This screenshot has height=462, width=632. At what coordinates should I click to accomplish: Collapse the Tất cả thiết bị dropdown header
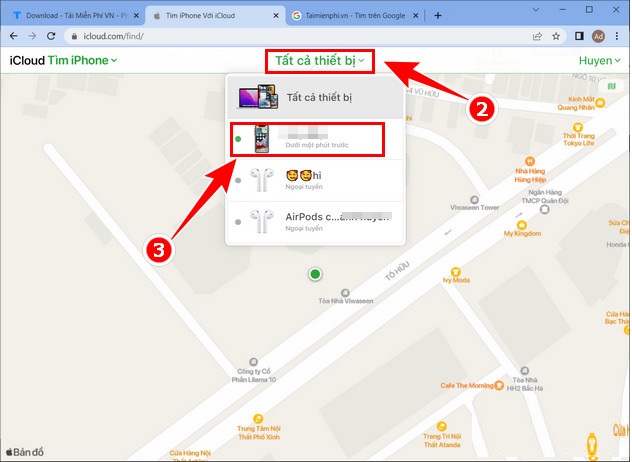(320, 61)
